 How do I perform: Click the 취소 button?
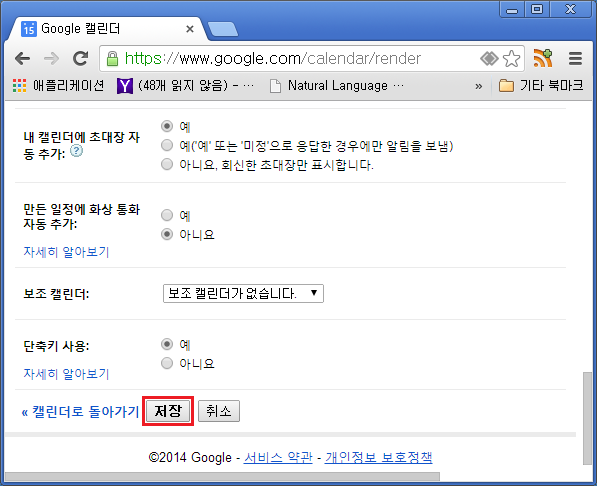pyautogui.click(x=219, y=411)
